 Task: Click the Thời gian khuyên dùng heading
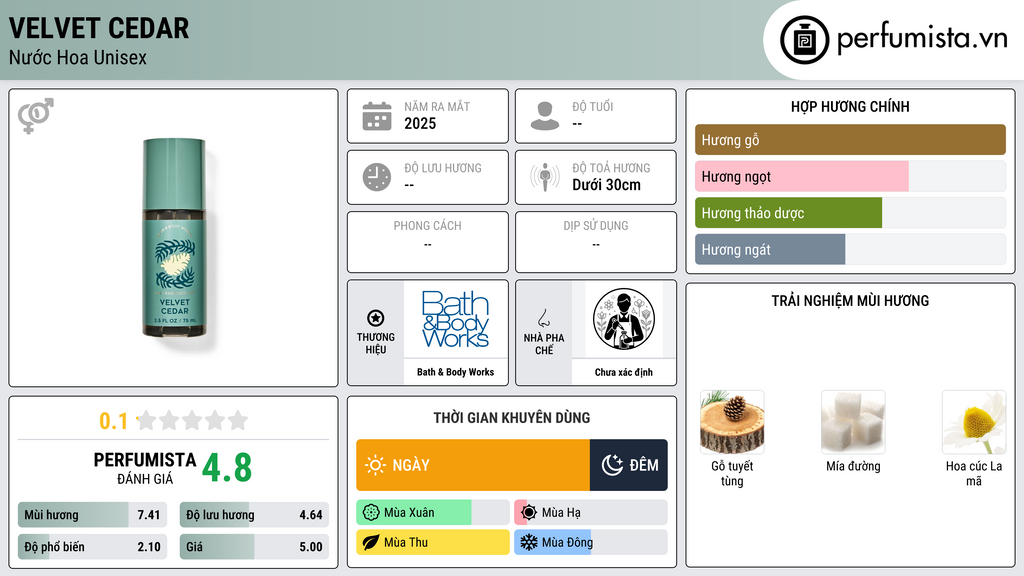click(512, 418)
